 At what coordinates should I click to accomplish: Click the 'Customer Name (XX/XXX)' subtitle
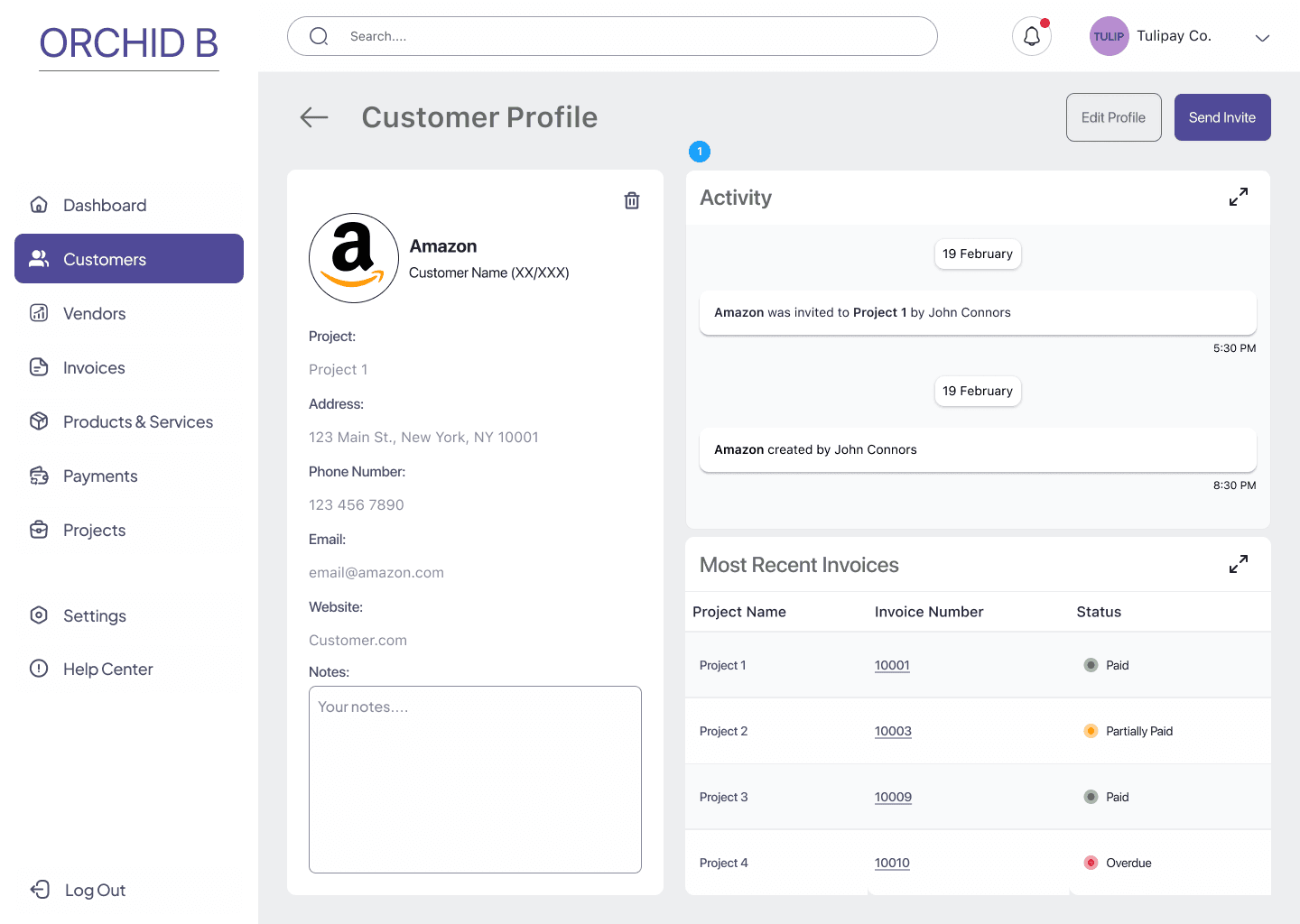pos(489,273)
